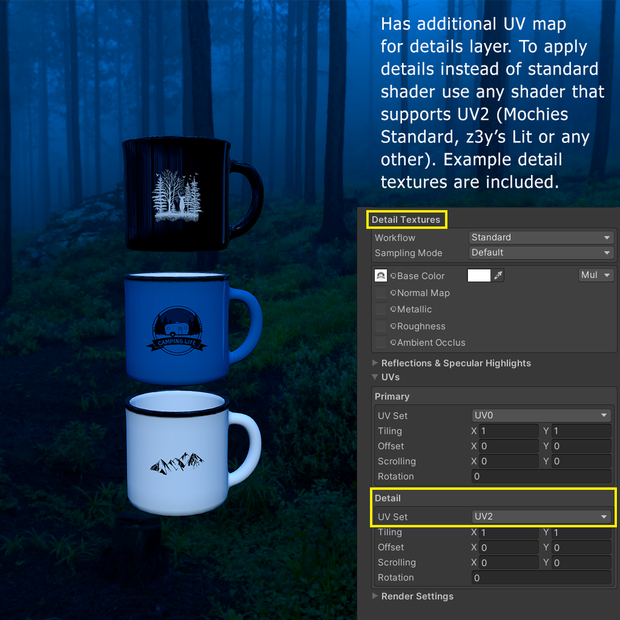Click the Ambient Occlusion texture slot
620x620 pixels.
(381, 342)
